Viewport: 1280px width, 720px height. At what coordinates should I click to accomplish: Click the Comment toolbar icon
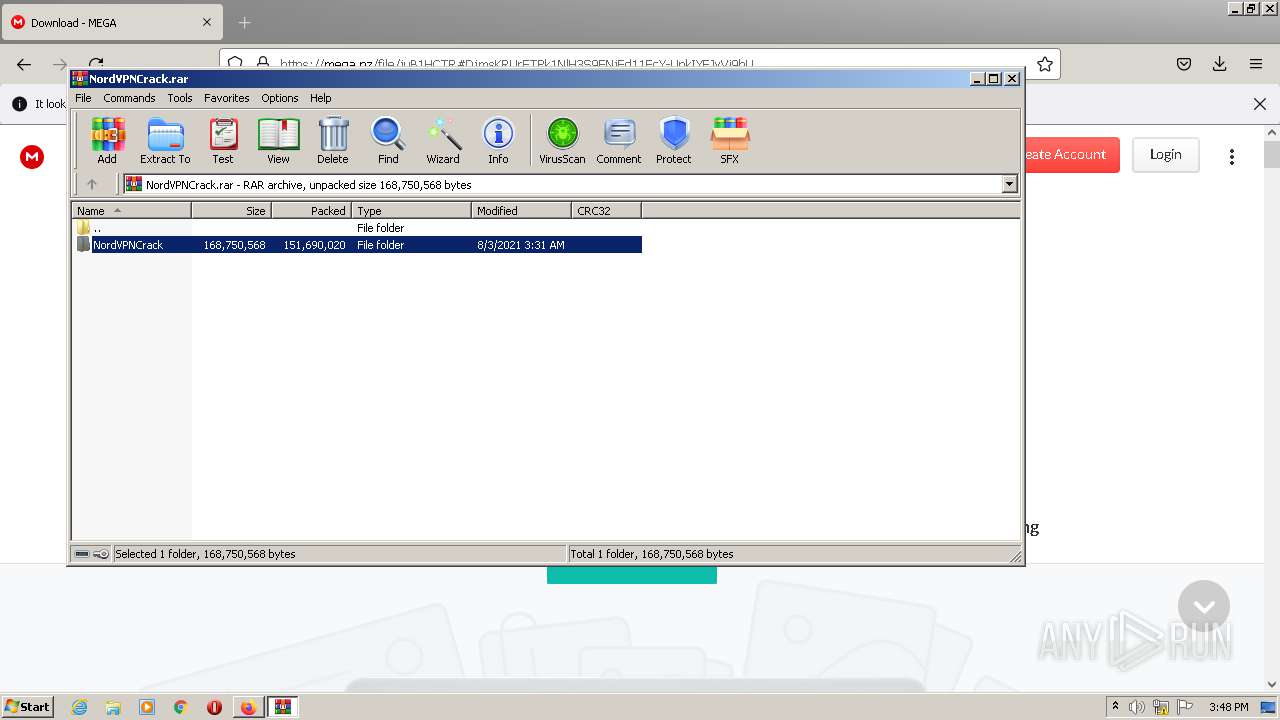pyautogui.click(x=619, y=140)
